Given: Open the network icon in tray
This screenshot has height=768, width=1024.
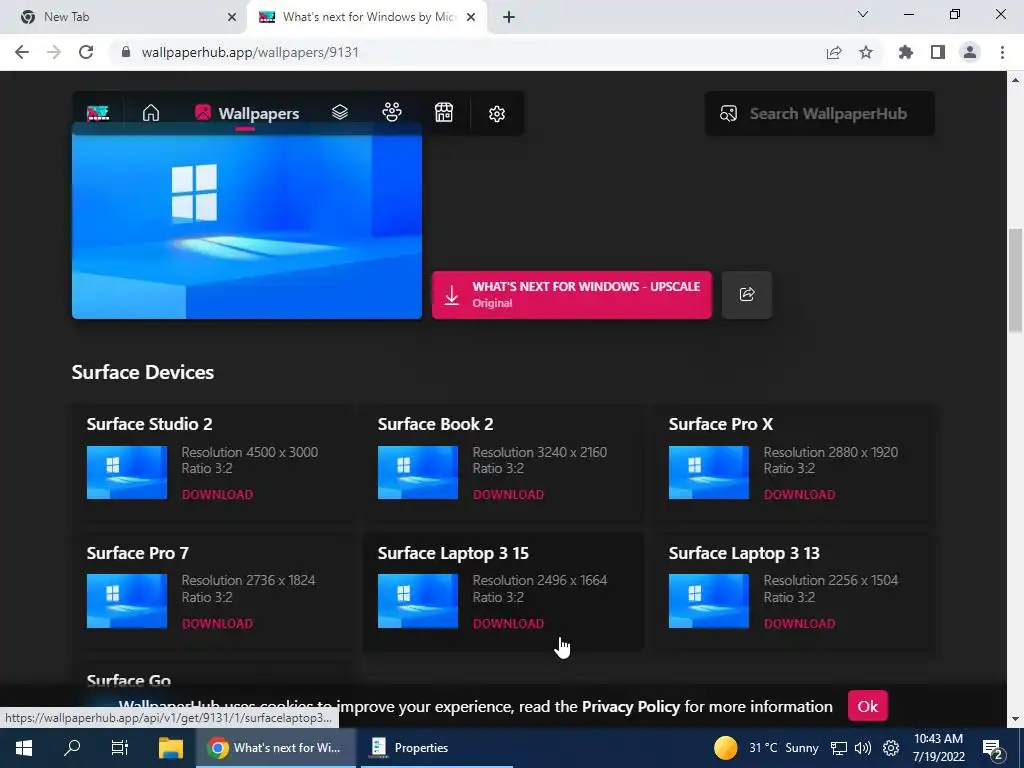Looking at the screenshot, I should click(x=839, y=748).
